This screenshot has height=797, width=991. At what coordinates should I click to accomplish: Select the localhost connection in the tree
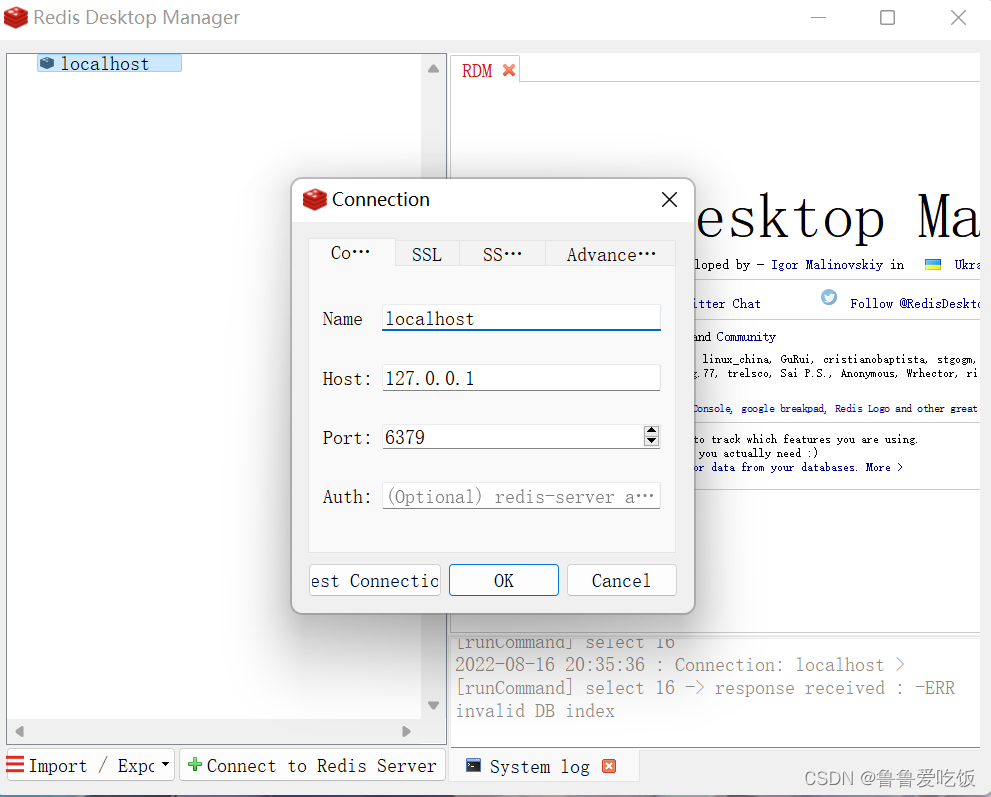109,63
